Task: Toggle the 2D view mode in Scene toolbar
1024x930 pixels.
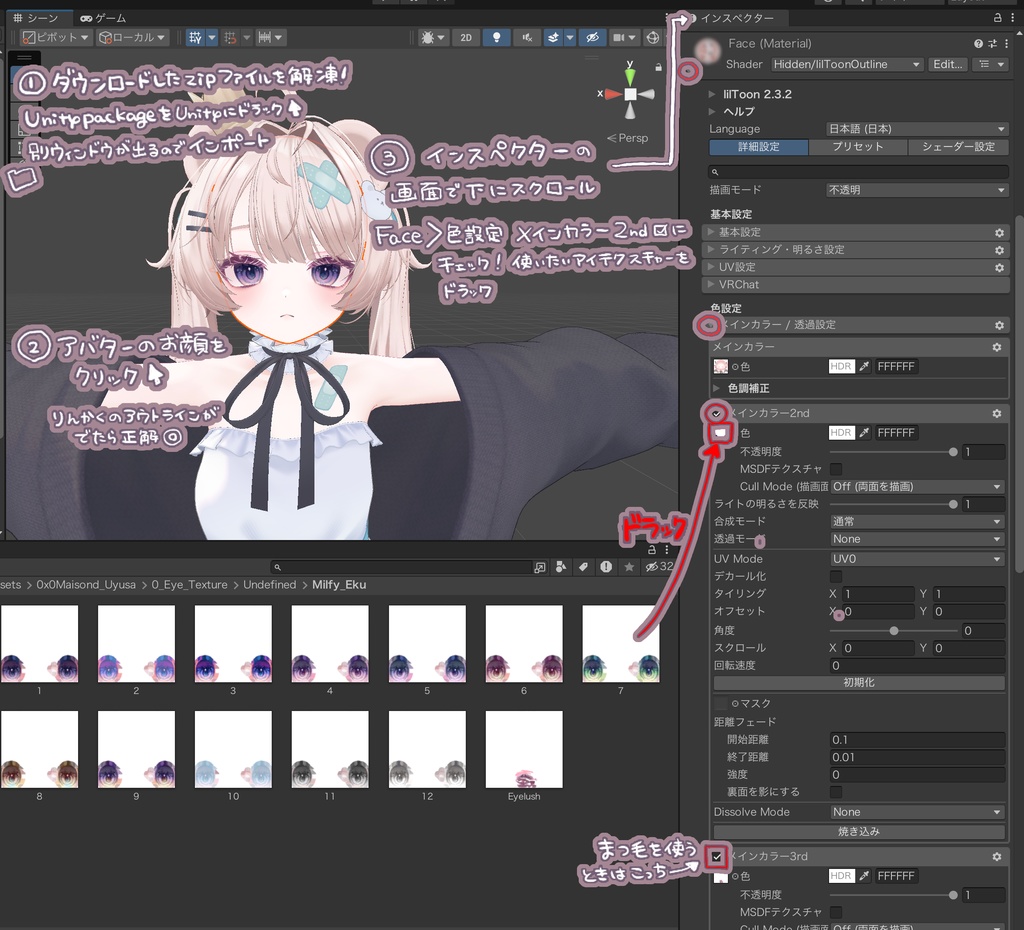Action: [x=465, y=37]
